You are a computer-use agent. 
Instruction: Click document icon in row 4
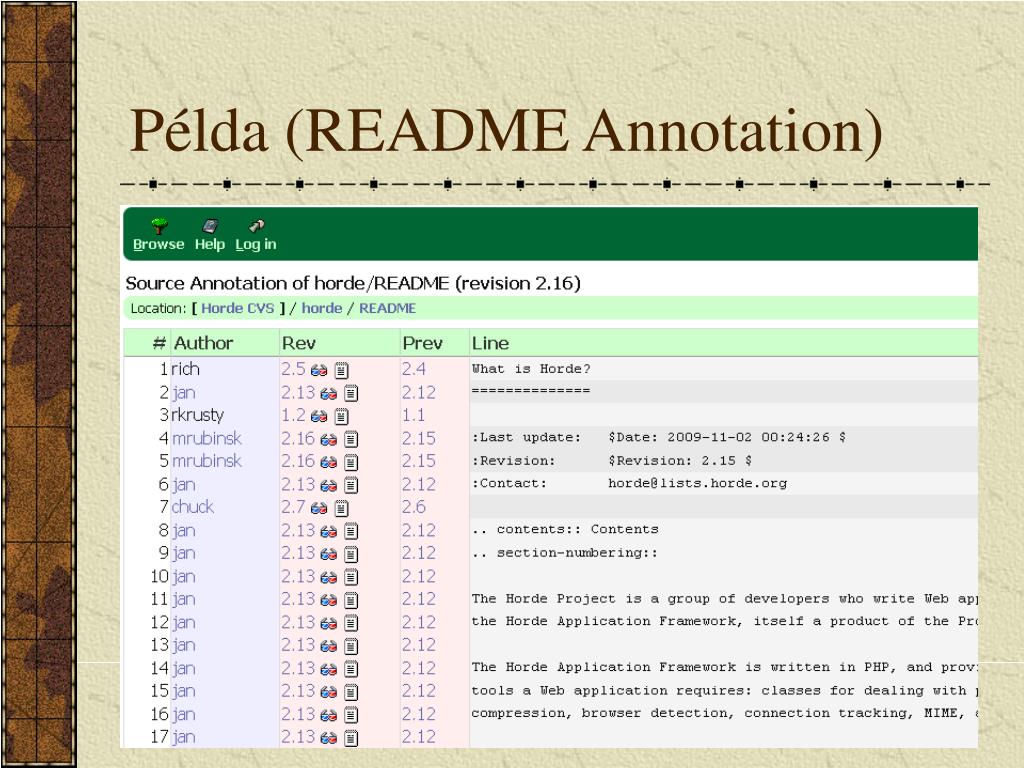coord(351,440)
